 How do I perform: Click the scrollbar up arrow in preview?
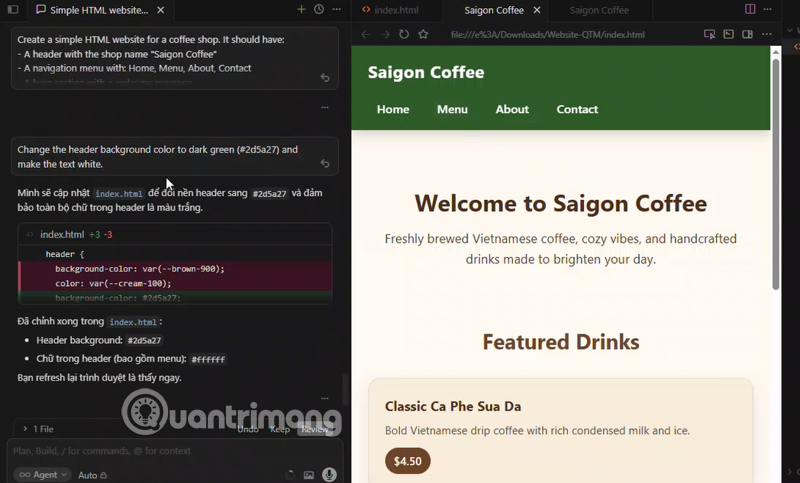click(x=776, y=52)
